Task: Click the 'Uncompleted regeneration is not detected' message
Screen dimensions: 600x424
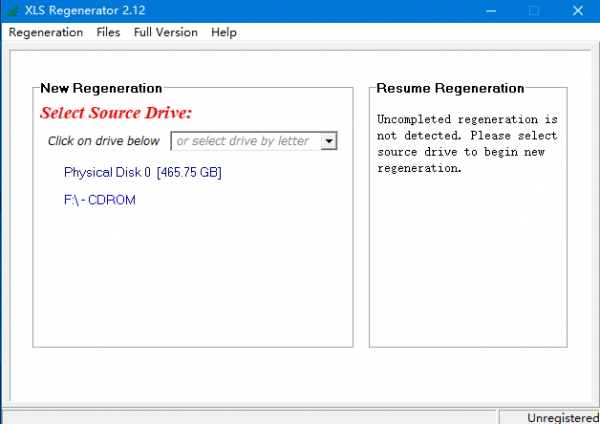Action: tap(467, 144)
